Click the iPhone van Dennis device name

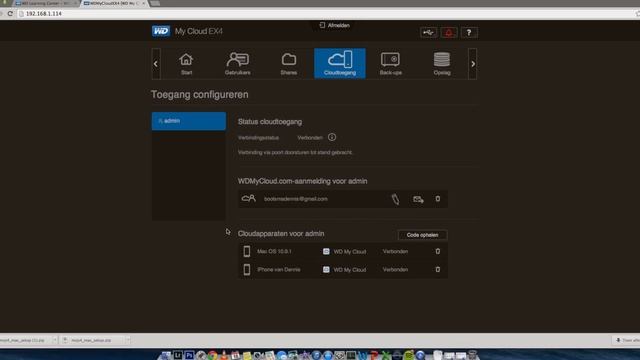[x=279, y=269]
